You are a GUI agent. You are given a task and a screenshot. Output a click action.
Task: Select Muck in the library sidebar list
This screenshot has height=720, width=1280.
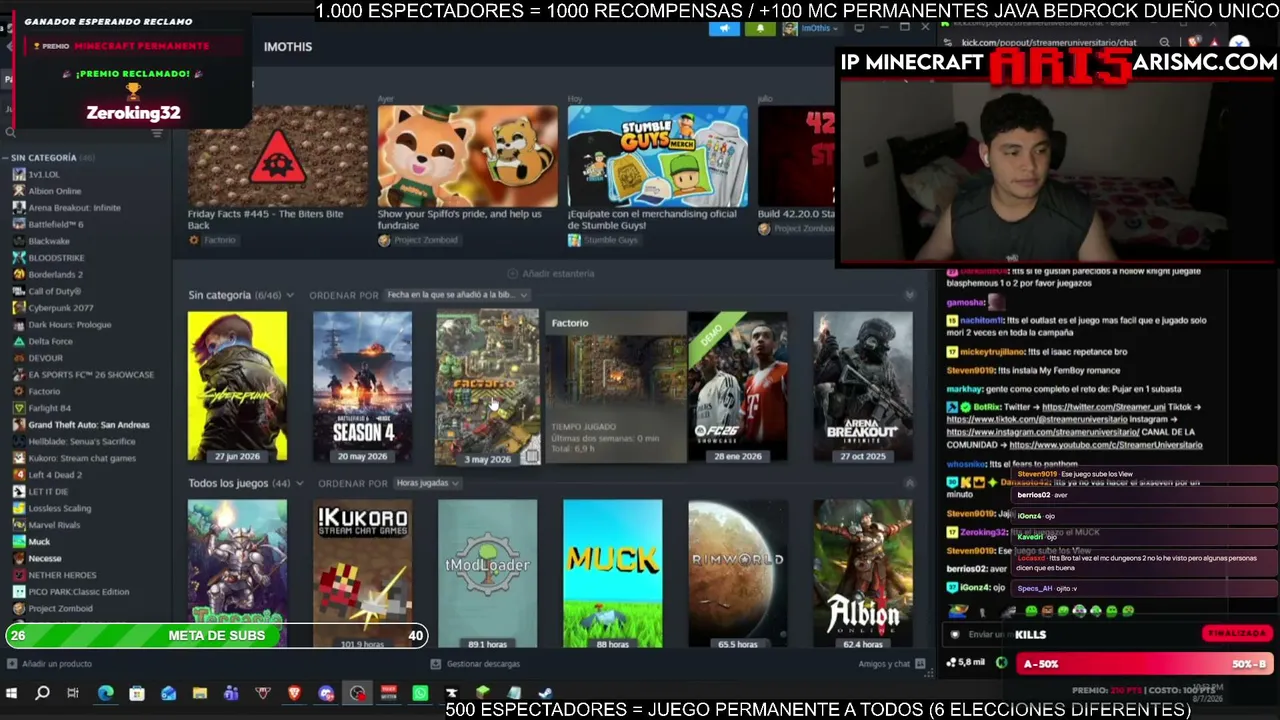click(39, 542)
